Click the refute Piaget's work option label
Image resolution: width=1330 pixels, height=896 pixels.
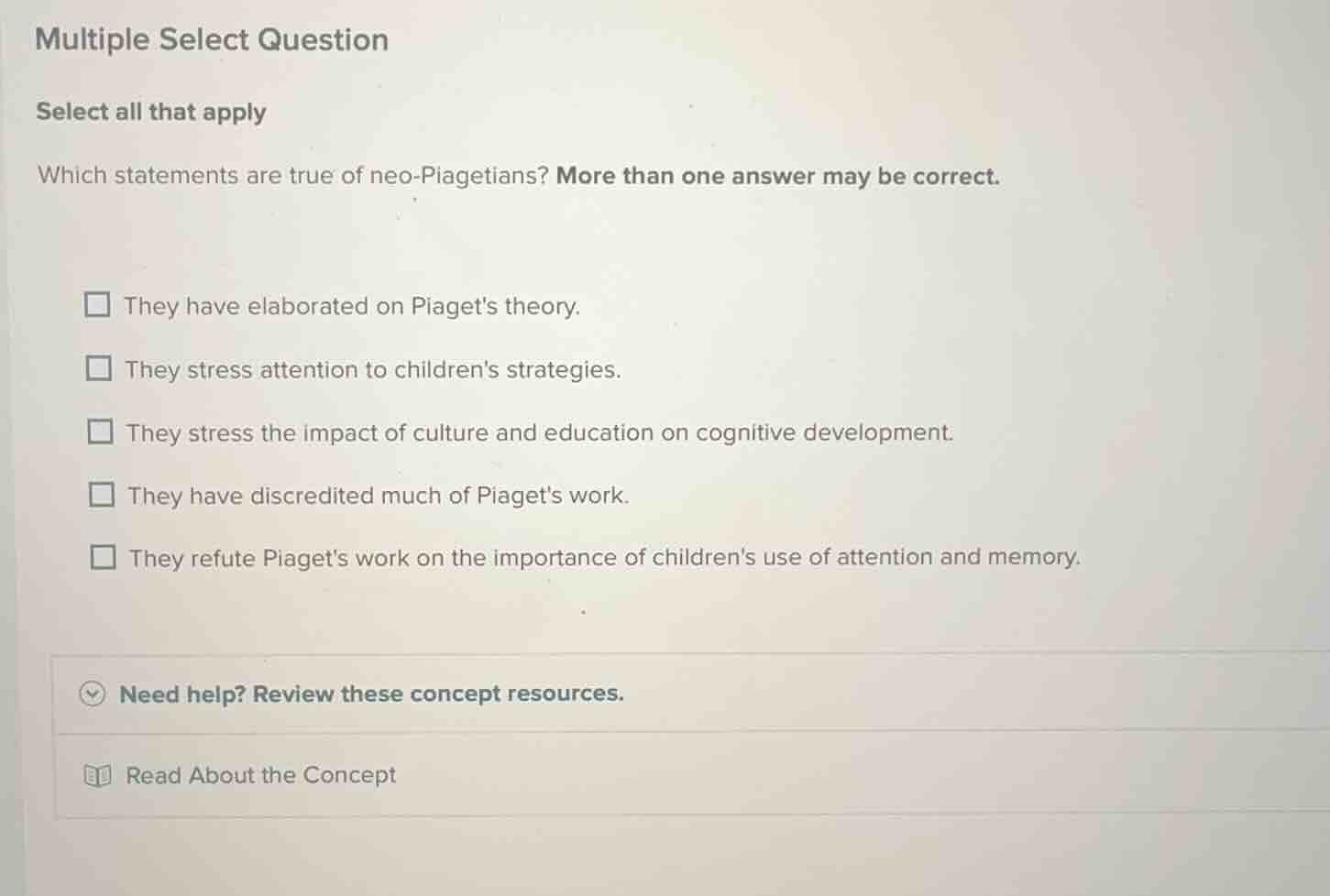603,556
